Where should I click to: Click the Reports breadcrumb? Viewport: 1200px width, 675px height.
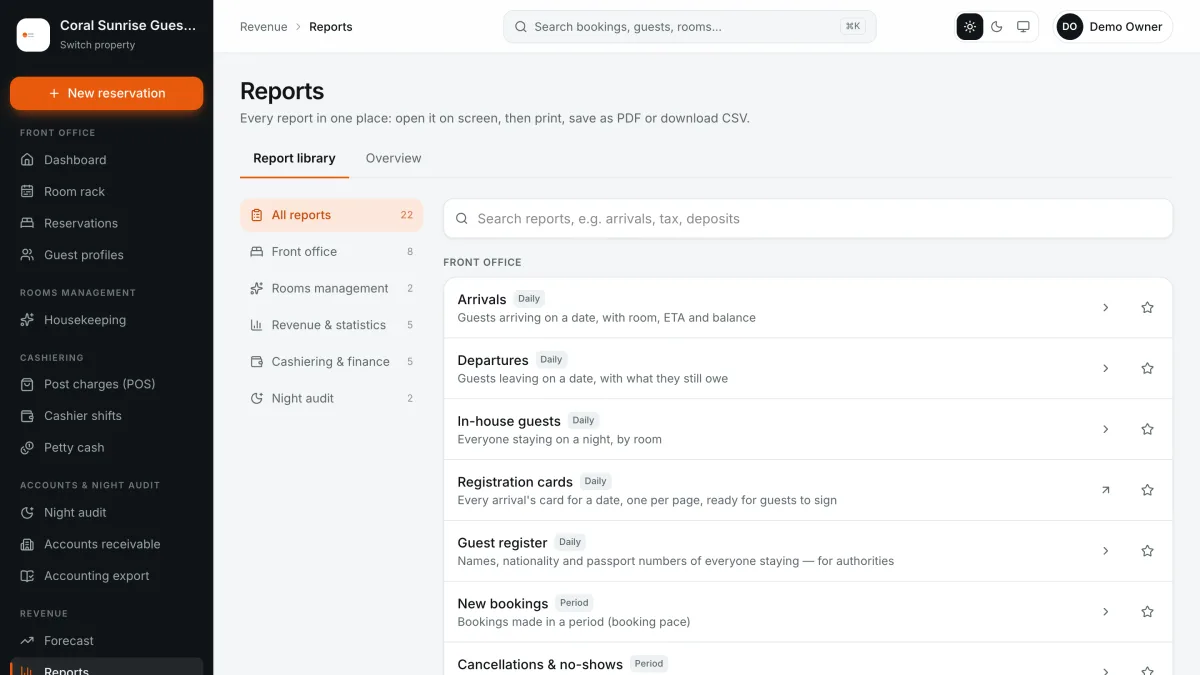click(331, 27)
